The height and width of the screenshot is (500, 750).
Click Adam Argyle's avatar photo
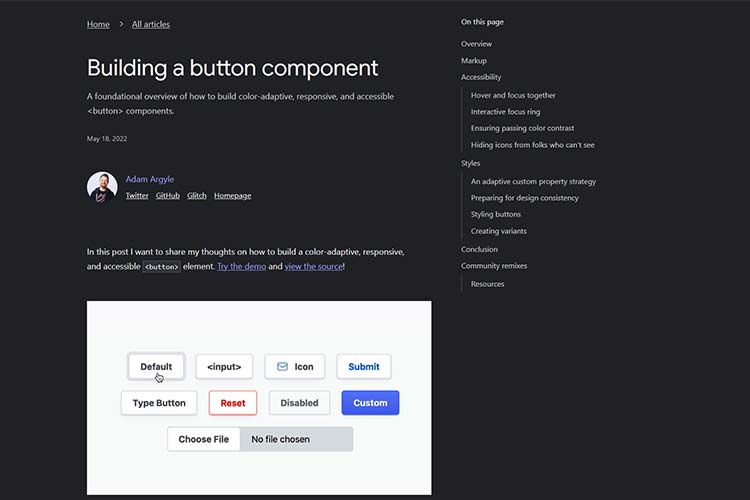click(x=102, y=187)
